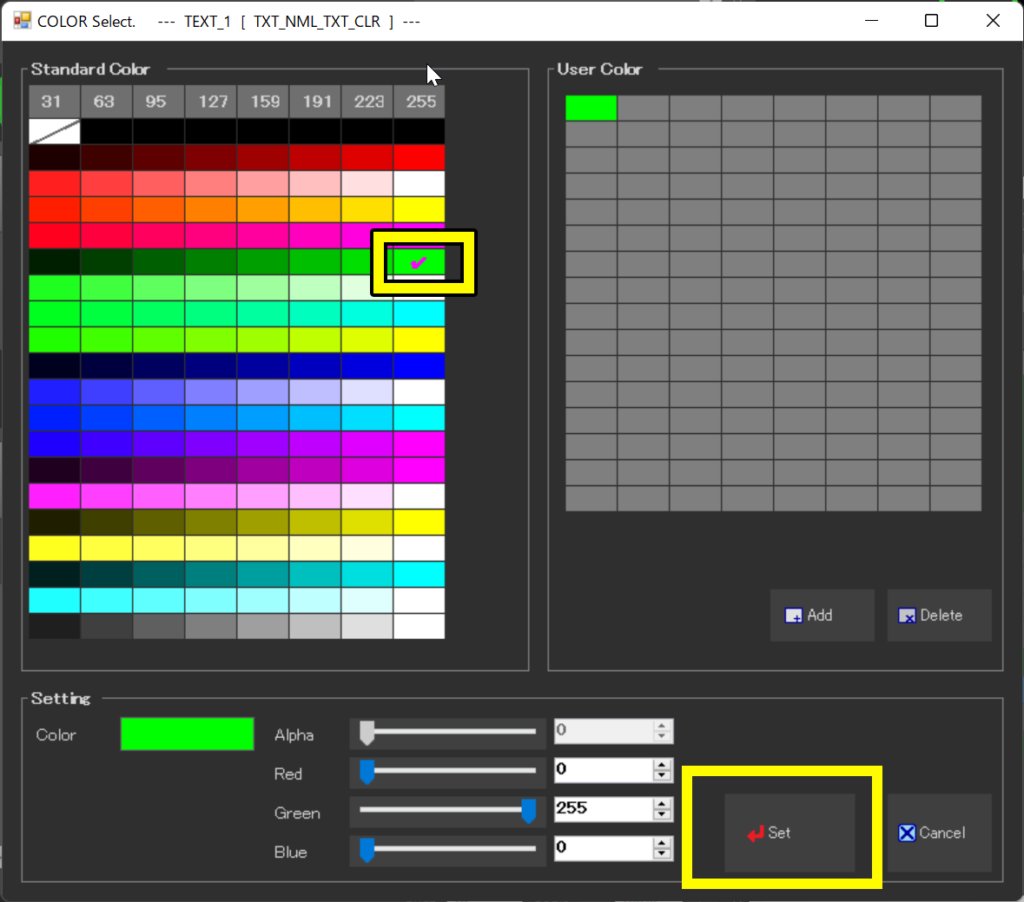1024x902 pixels.
Task: Click the Color preview box in Setting
Action: point(187,734)
